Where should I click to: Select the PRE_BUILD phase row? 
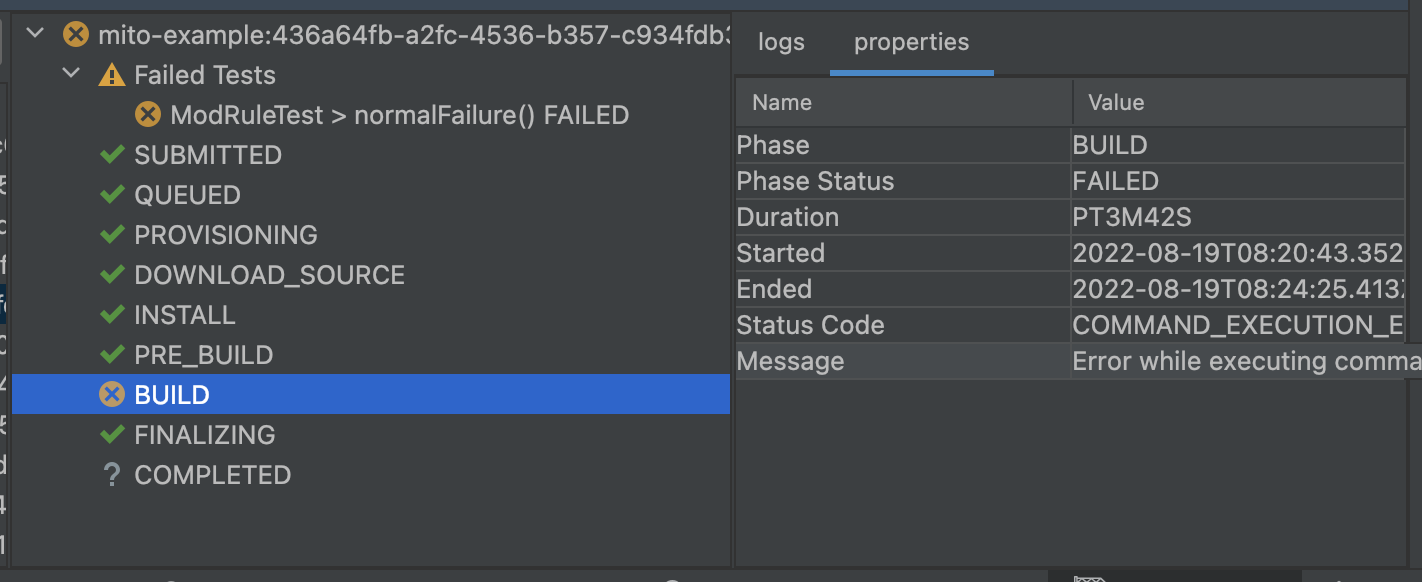pos(371,355)
